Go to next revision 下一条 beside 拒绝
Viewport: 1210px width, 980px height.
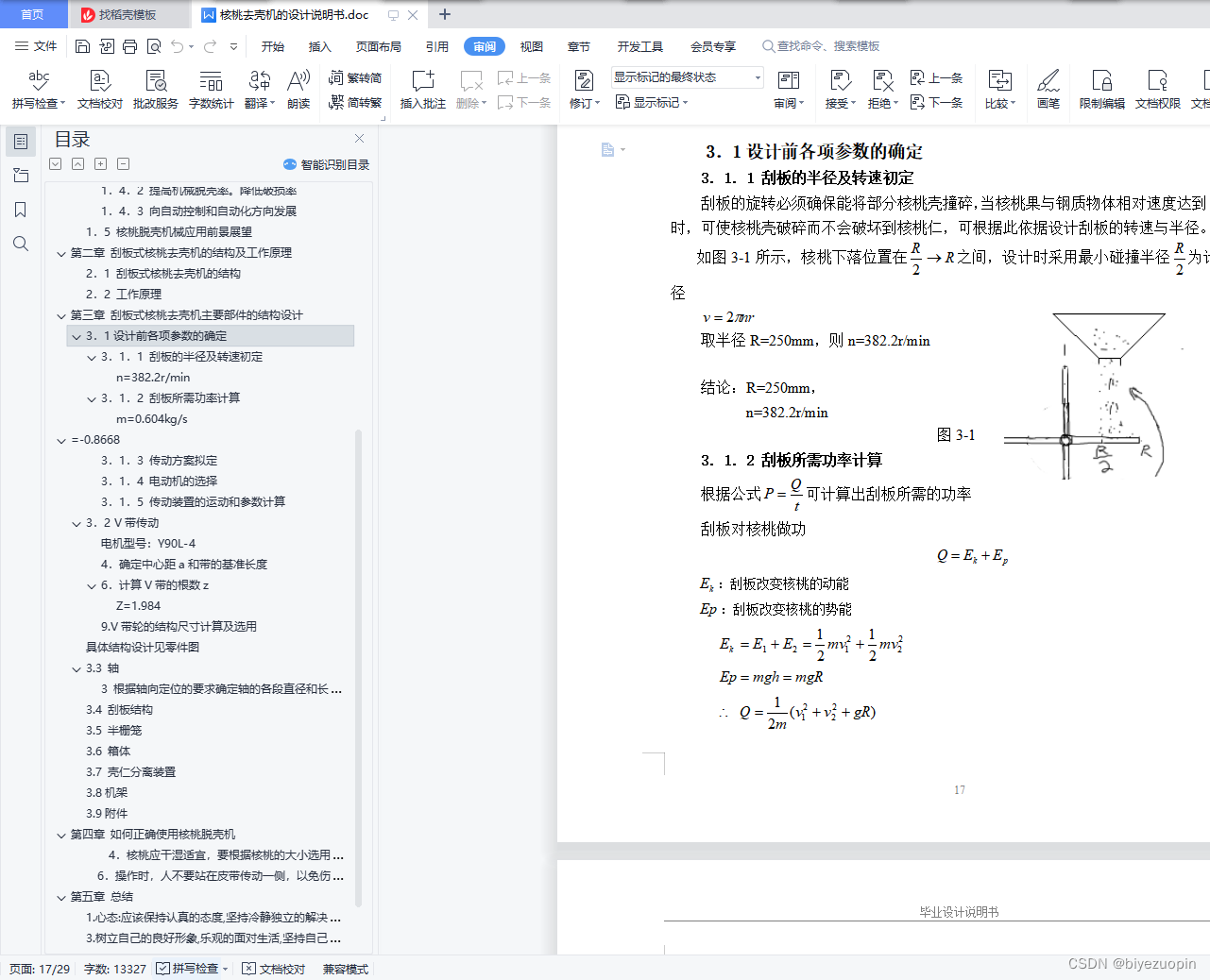tap(936, 102)
